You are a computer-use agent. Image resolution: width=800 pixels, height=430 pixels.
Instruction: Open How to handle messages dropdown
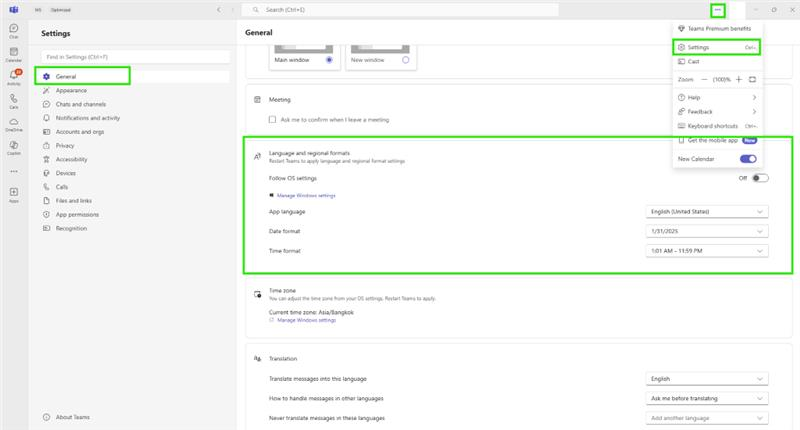tap(707, 398)
